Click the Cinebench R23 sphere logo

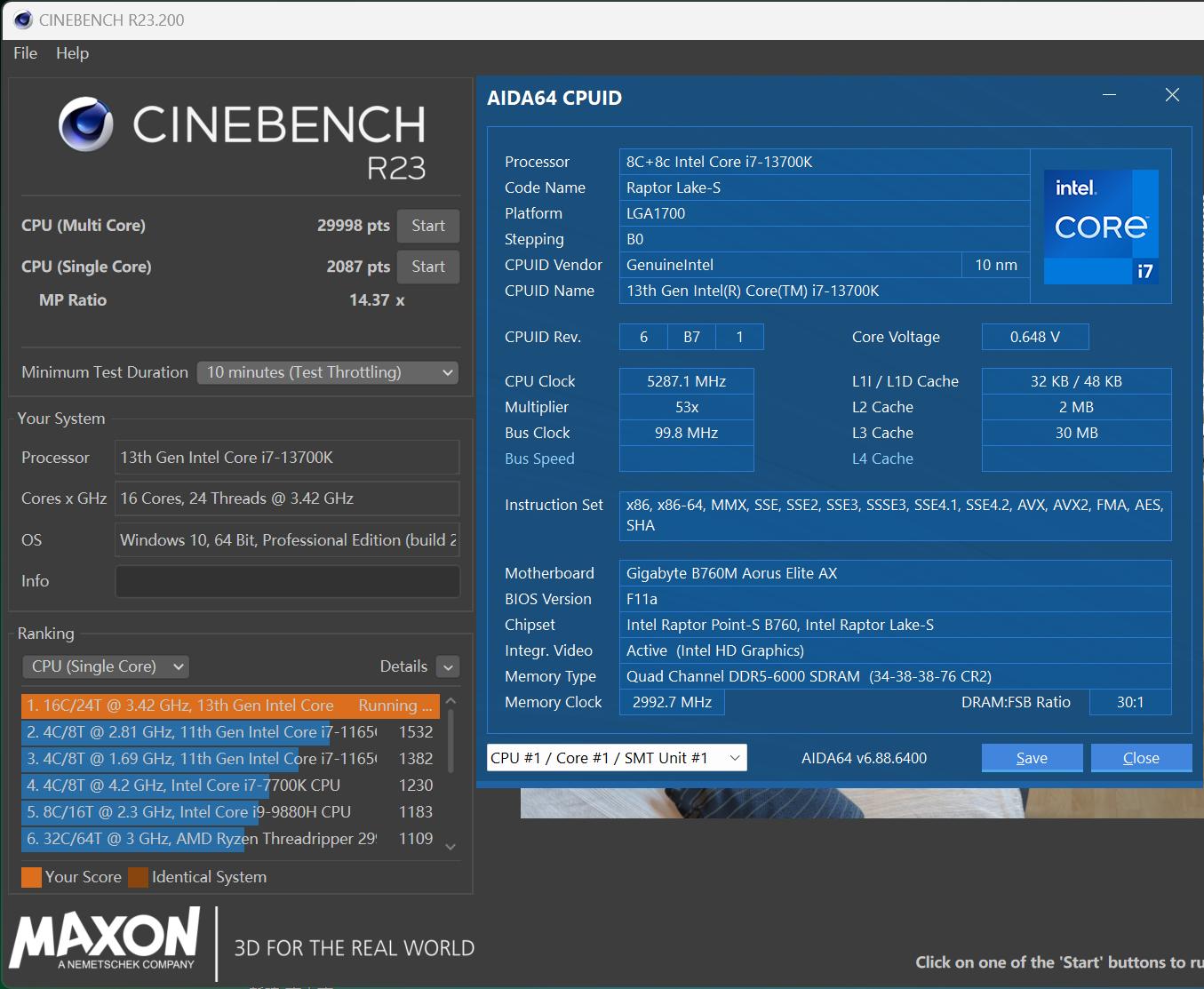pyautogui.click(x=86, y=124)
